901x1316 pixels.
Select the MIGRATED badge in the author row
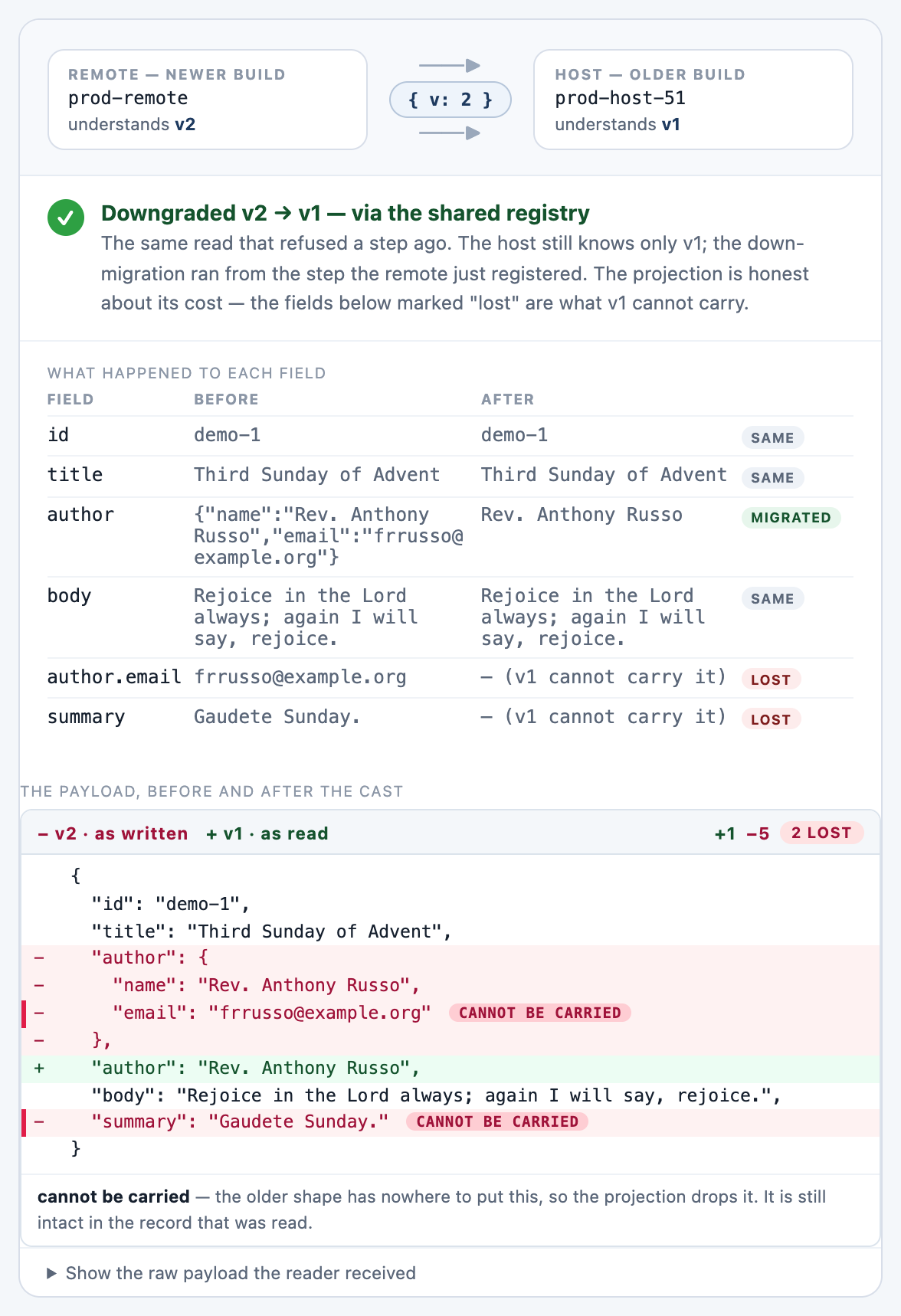[x=791, y=518]
